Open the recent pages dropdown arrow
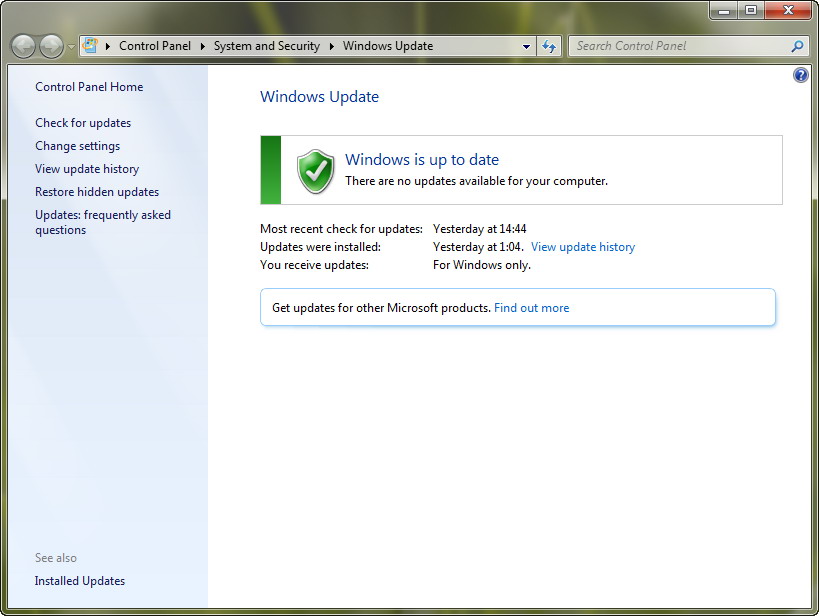Screen dimensions: 819x616 [x=72, y=47]
